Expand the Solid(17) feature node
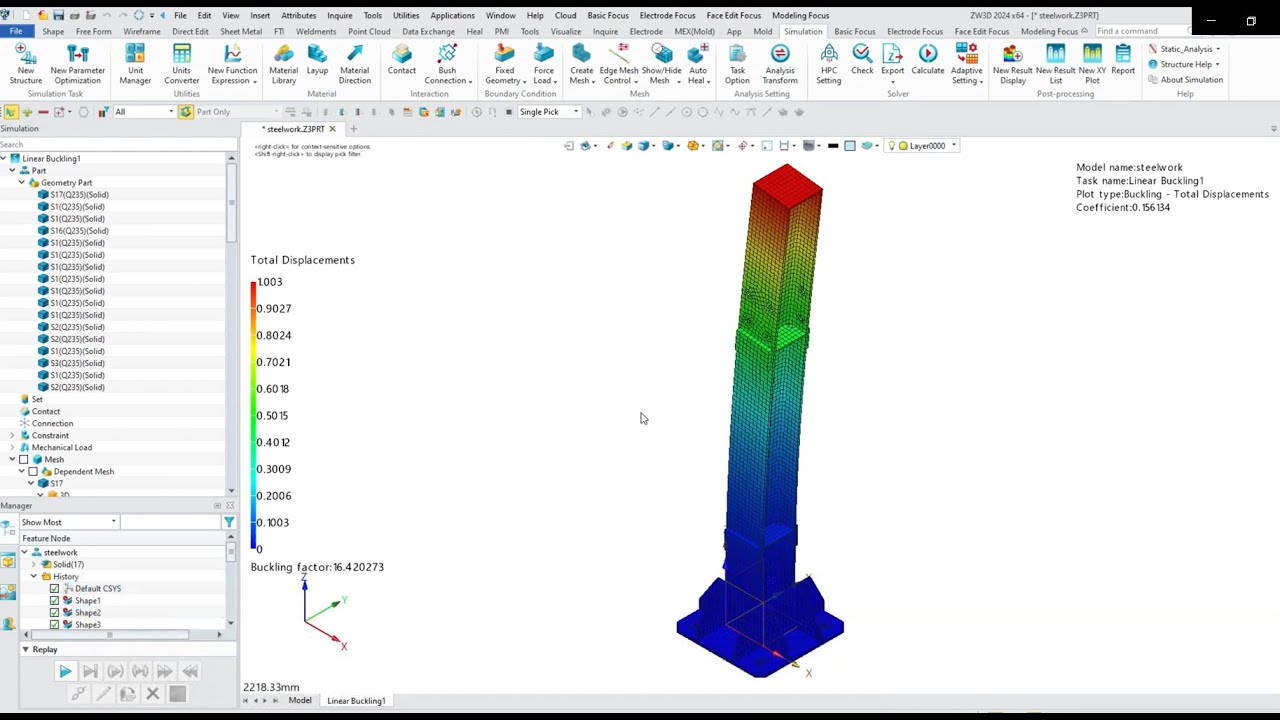 tap(33, 565)
